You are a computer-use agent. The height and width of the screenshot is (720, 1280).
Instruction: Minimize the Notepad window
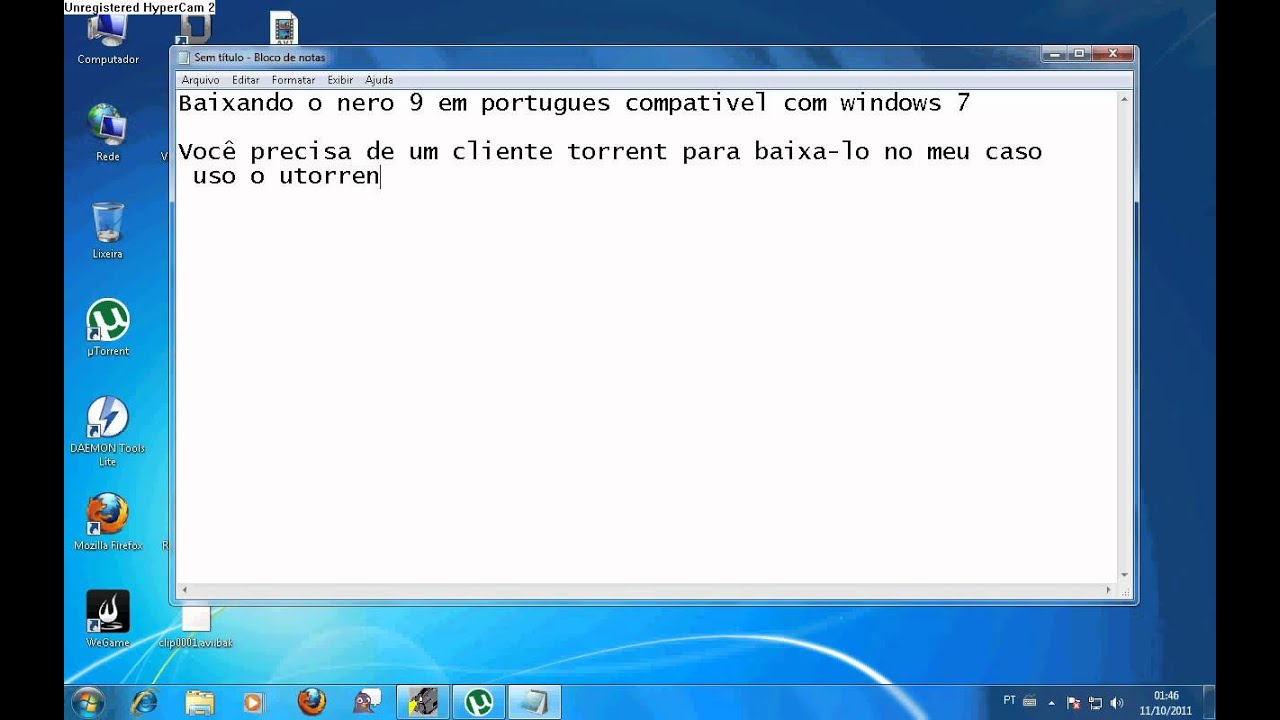[x=1055, y=53]
